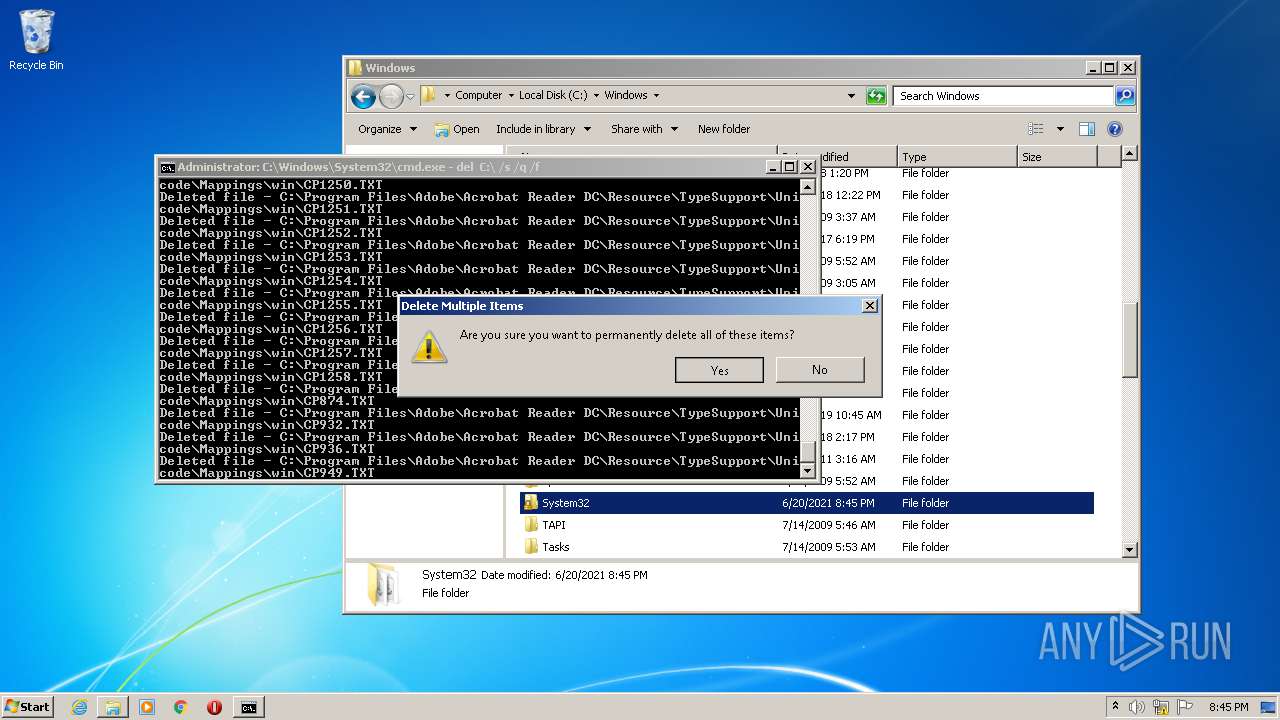1280x720 pixels.
Task: Click New folder button
Action: click(x=724, y=129)
